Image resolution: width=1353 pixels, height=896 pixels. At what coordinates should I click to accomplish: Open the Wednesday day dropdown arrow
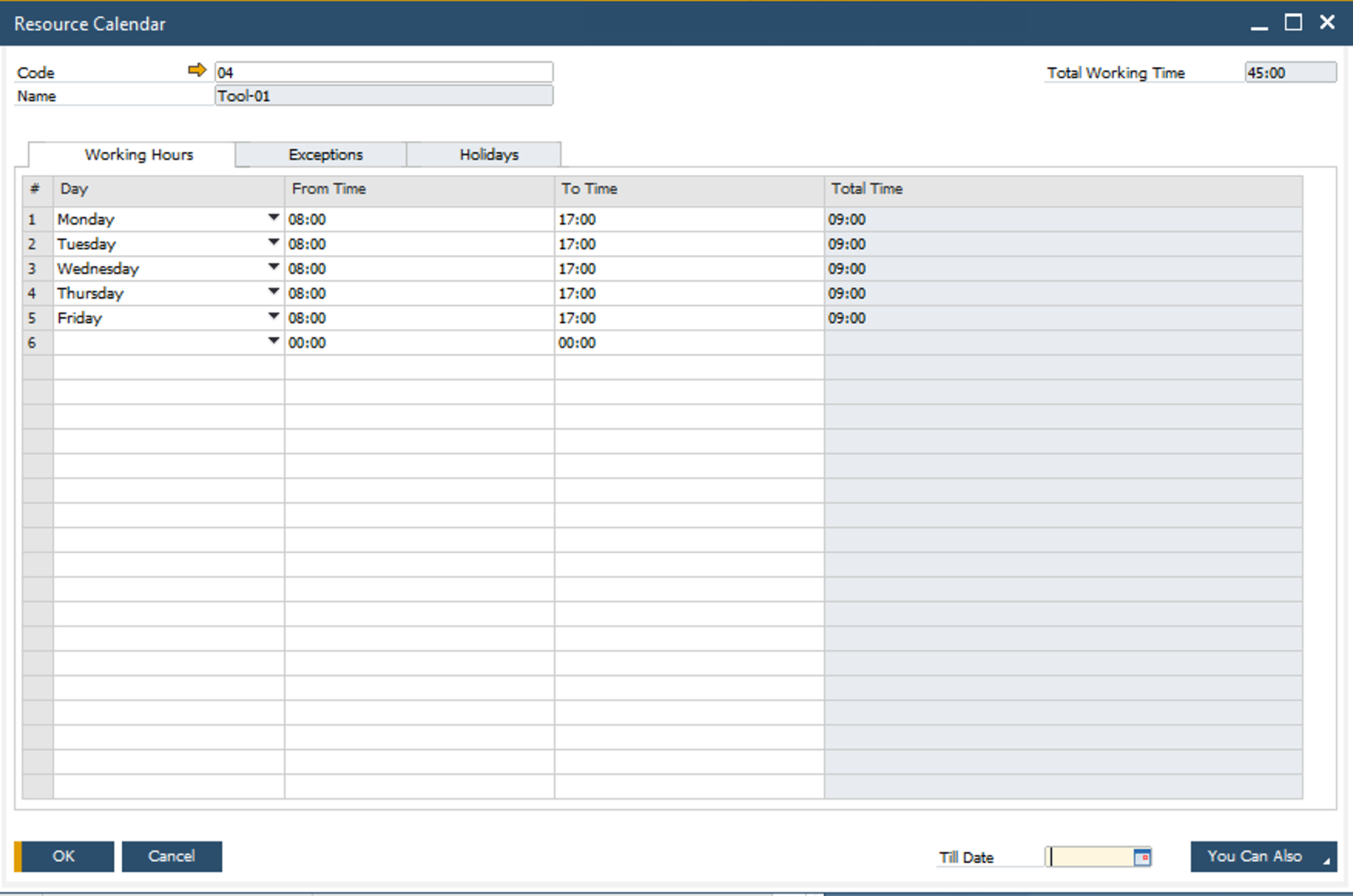coord(273,268)
